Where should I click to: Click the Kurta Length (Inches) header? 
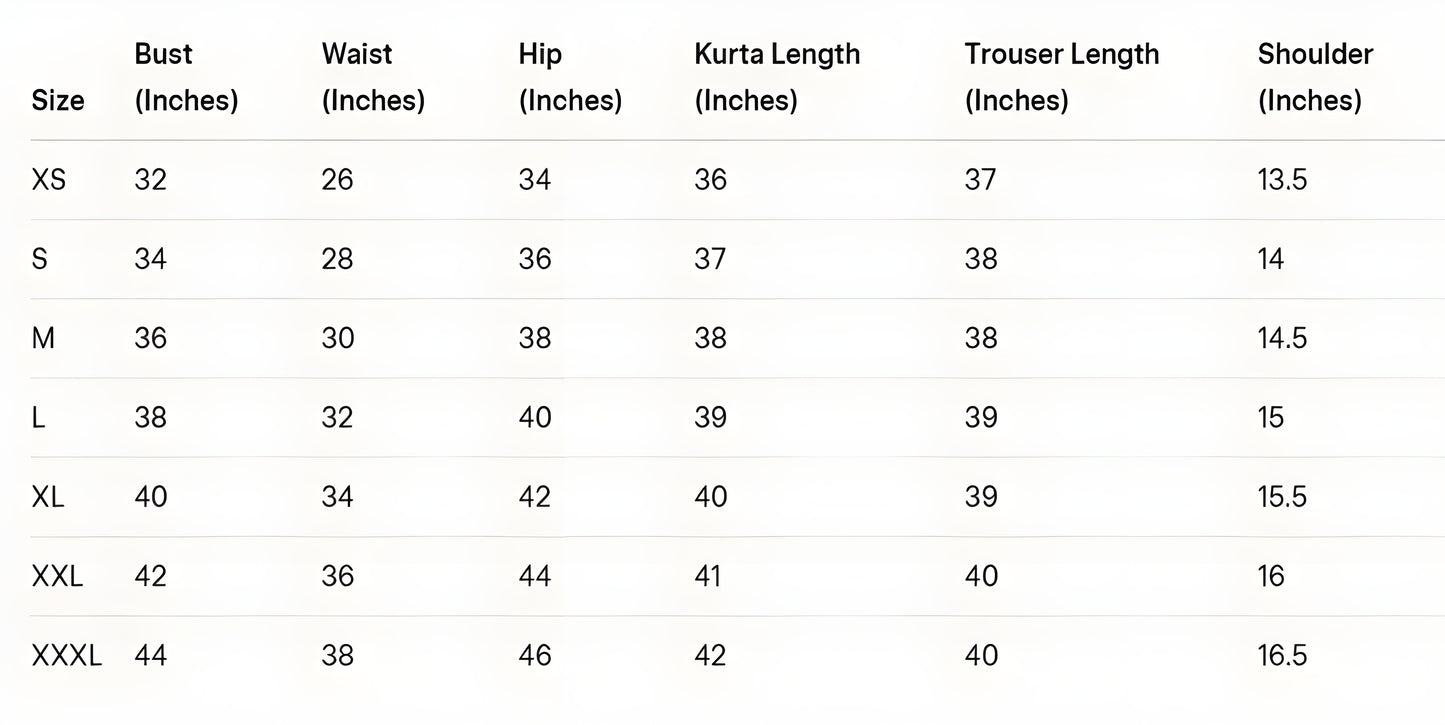click(x=777, y=77)
